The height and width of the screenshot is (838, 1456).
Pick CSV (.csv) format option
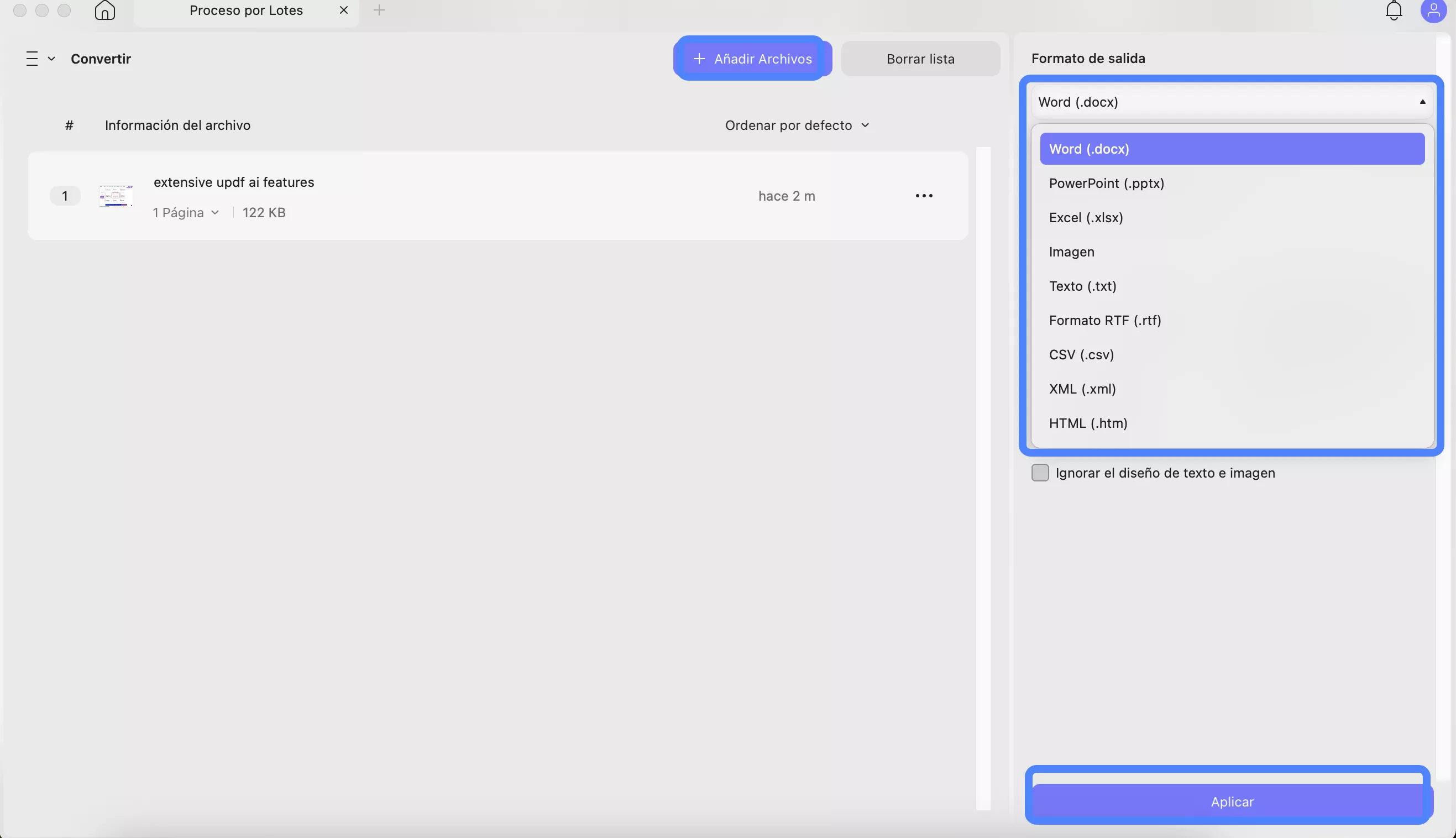1081,354
